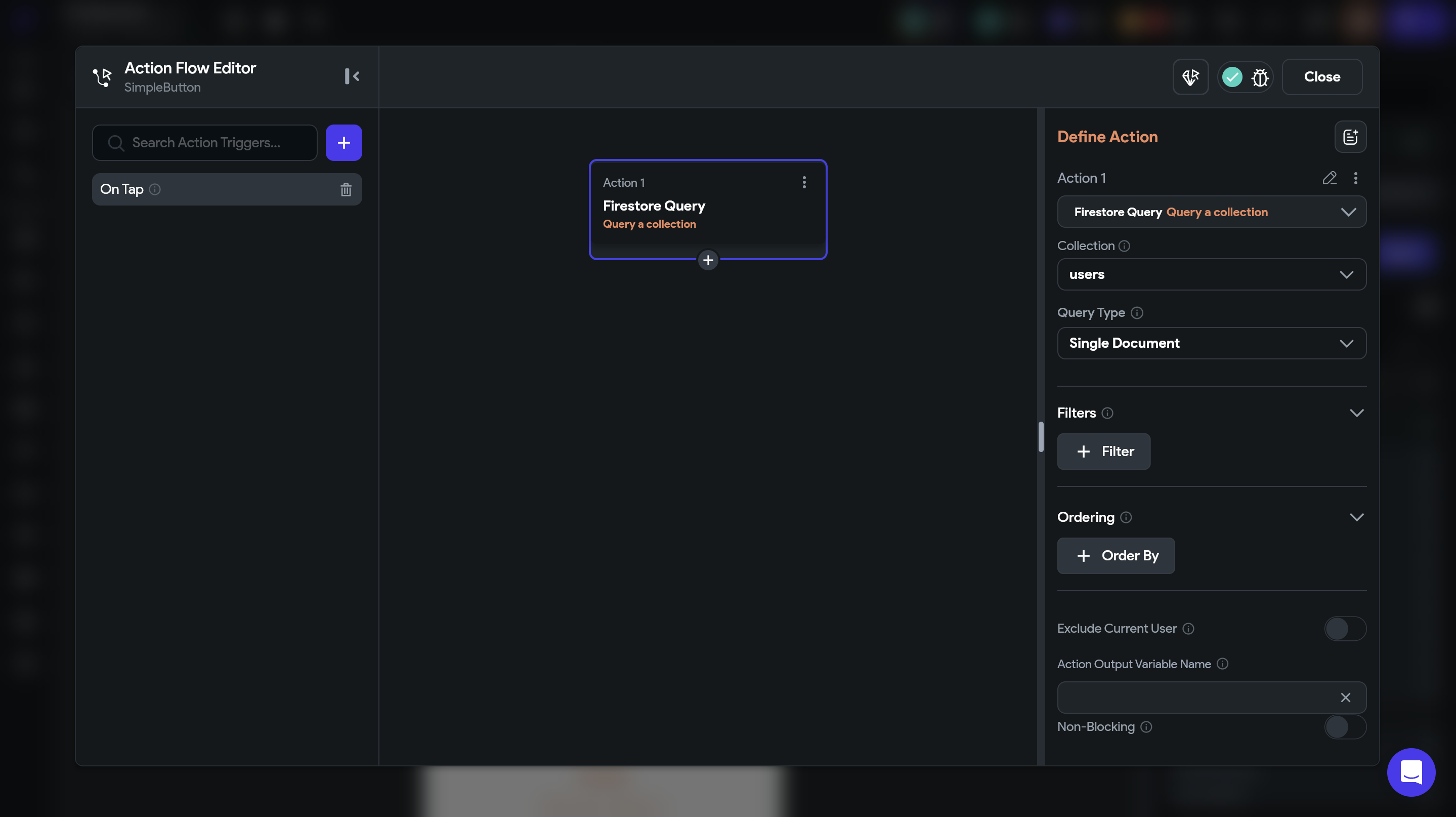Viewport: 1456px width, 817px height.
Task: Change the Single Document query type dropdown
Action: coord(1211,343)
